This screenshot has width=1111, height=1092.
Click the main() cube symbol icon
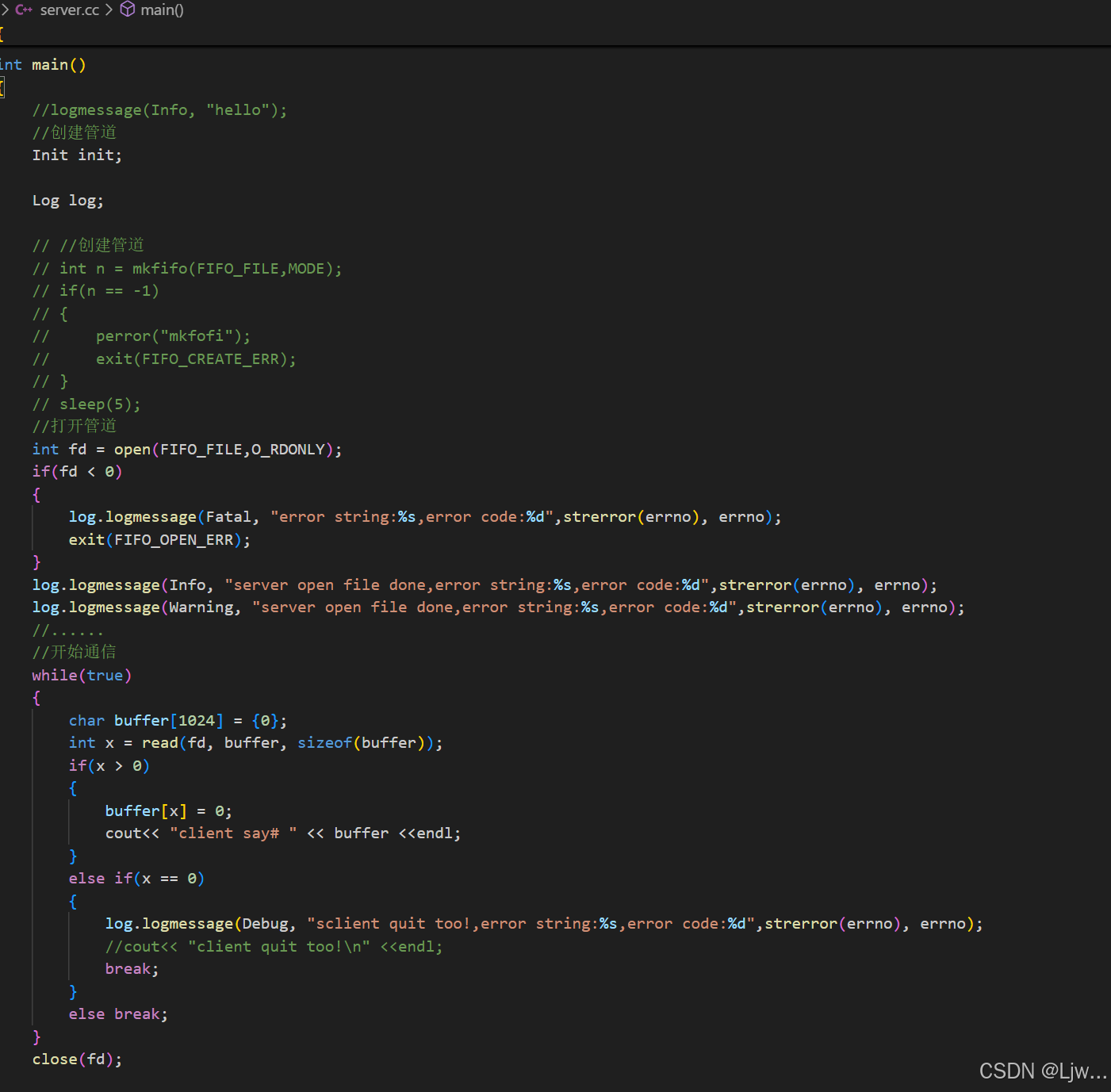point(128,10)
